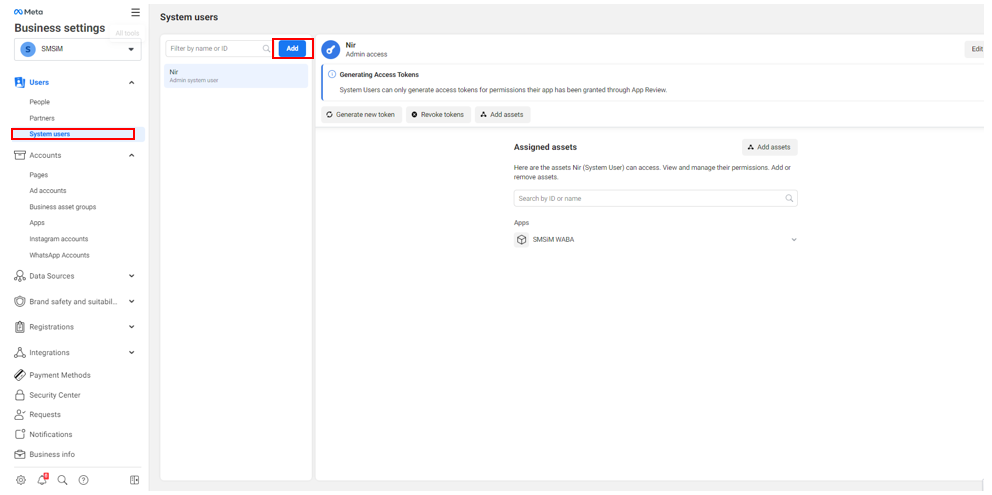This screenshot has width=992, height=495.
Task: Click the 'Security Center' sidebar label
Action: (x=55, y=395)
